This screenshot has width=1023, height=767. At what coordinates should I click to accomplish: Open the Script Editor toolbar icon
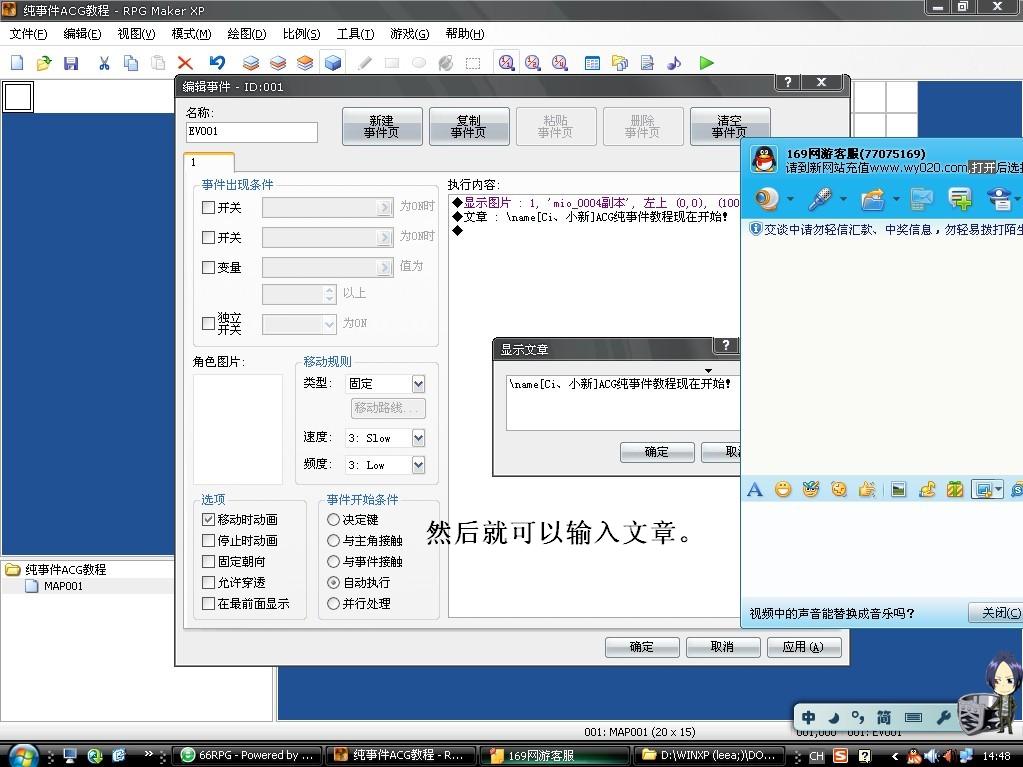coord(647,63)
